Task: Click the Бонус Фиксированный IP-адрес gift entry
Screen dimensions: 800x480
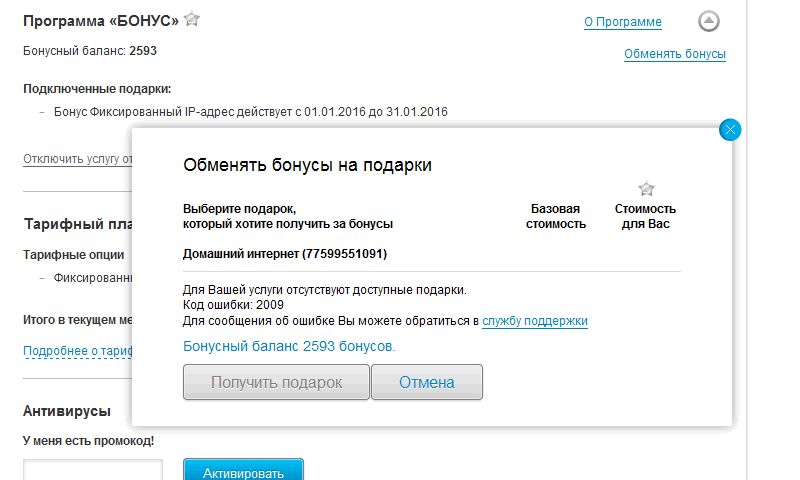Action: point(250,111)
